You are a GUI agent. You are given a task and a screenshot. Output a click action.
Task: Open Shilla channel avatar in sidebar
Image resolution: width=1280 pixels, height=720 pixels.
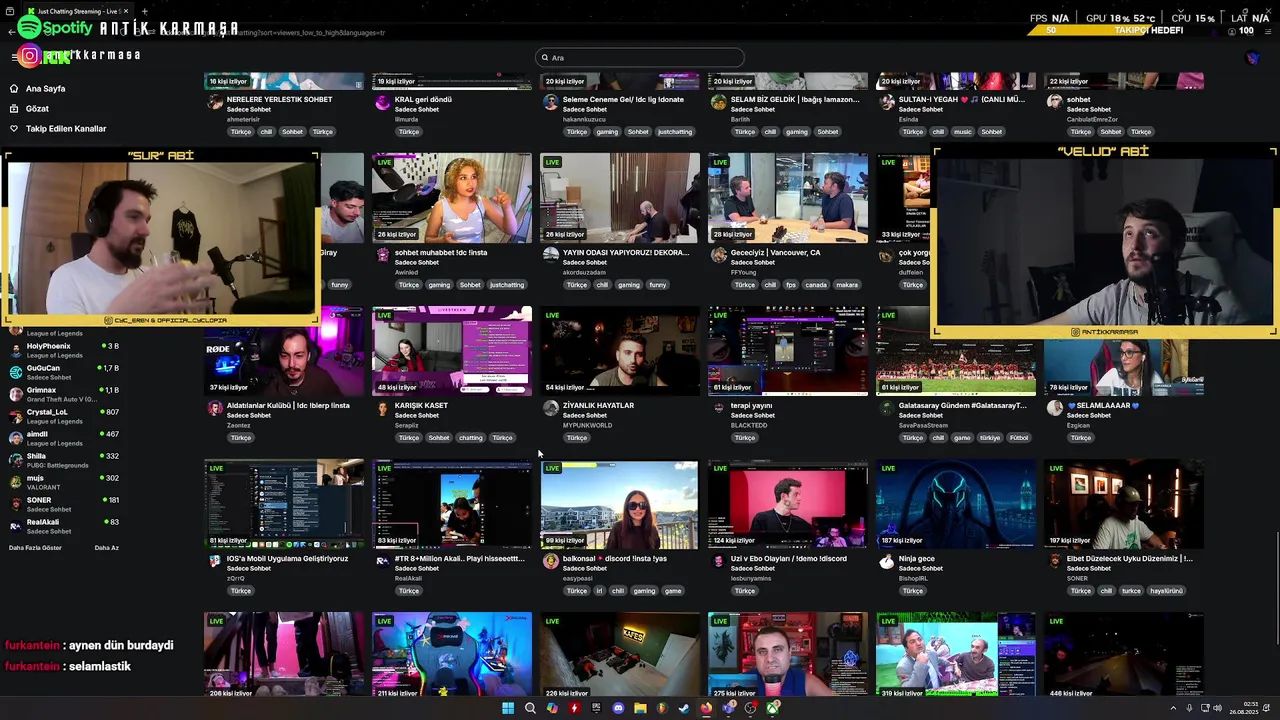(x=15, y=460)
